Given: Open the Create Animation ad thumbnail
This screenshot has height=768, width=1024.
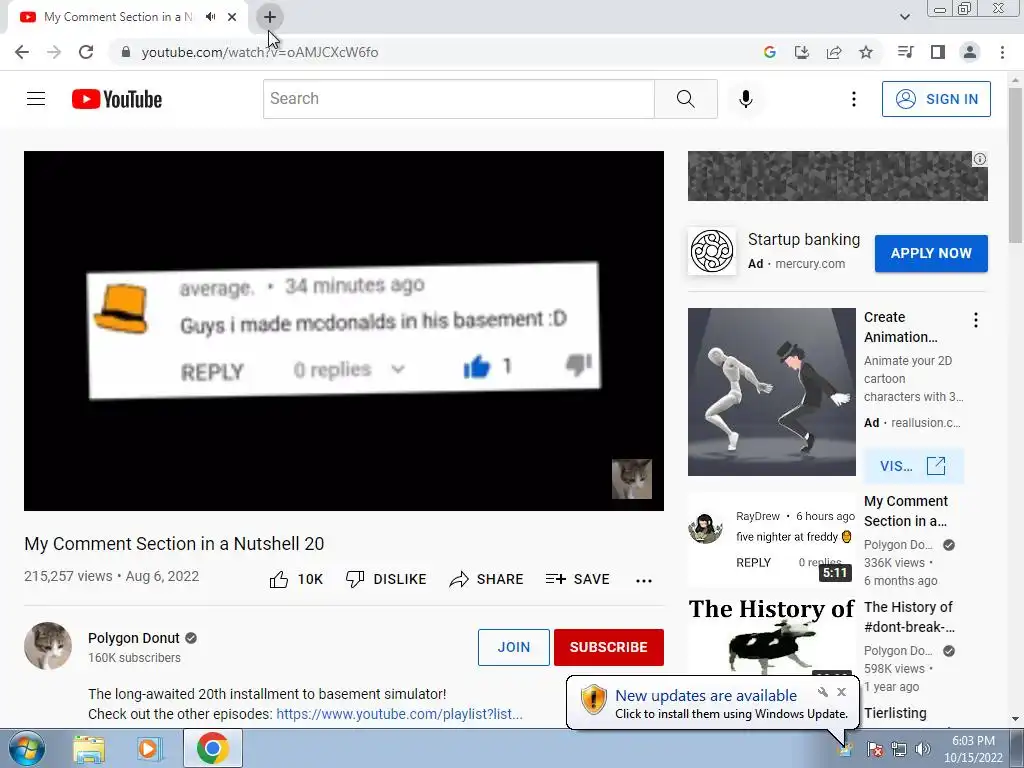Looking at the screenshot, I should pyautogui.click(x=771, y=392).
